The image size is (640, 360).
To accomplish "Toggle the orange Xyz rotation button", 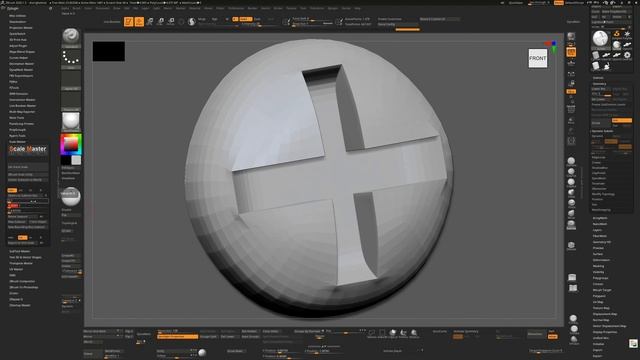I will click(x=571, y=92).
